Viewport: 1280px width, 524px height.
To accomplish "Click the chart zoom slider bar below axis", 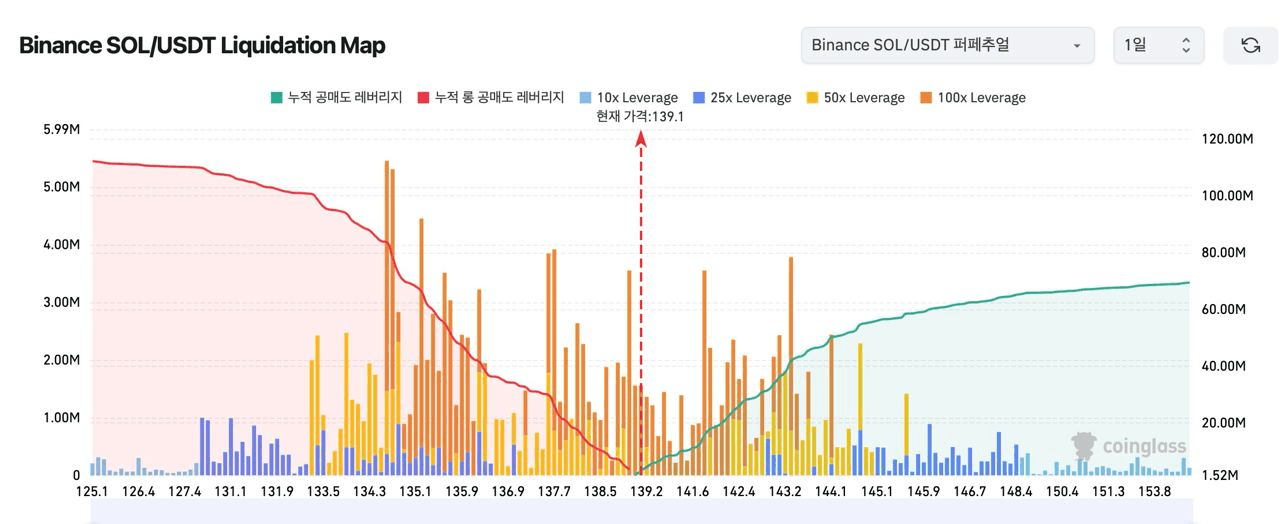I will [x=641, y=512].
